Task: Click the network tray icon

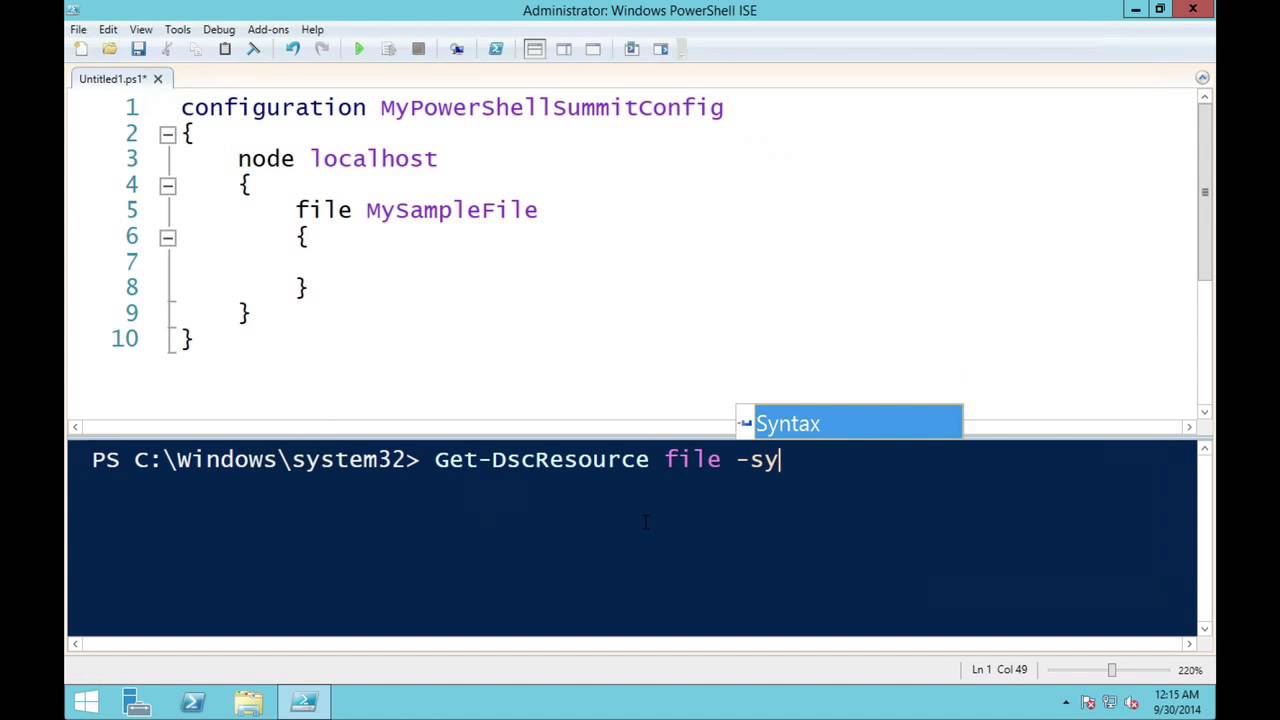Action: click(1109, 703)
